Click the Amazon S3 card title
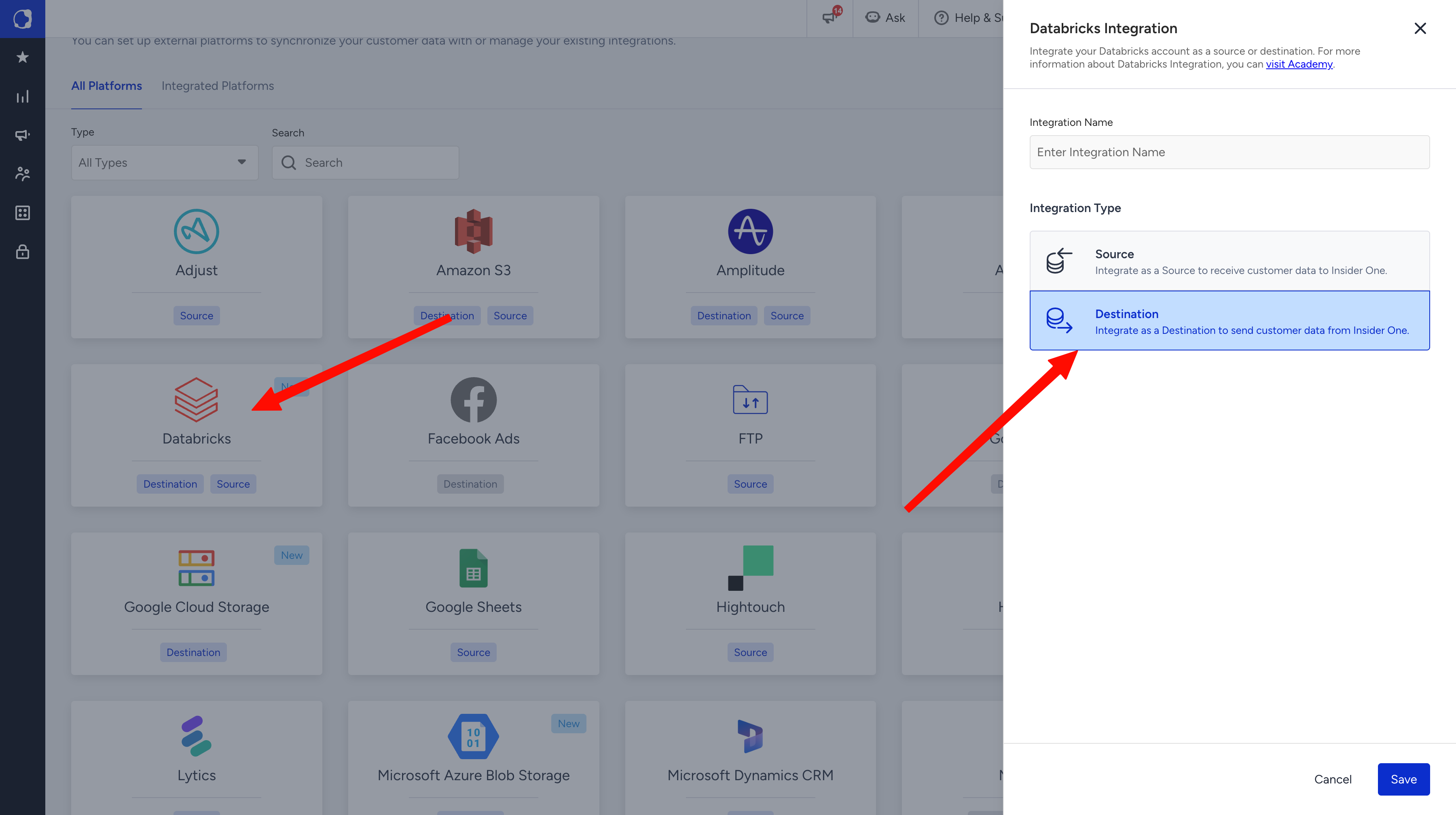This screenshot has height=815, width=1456. (x=474, y=270)
